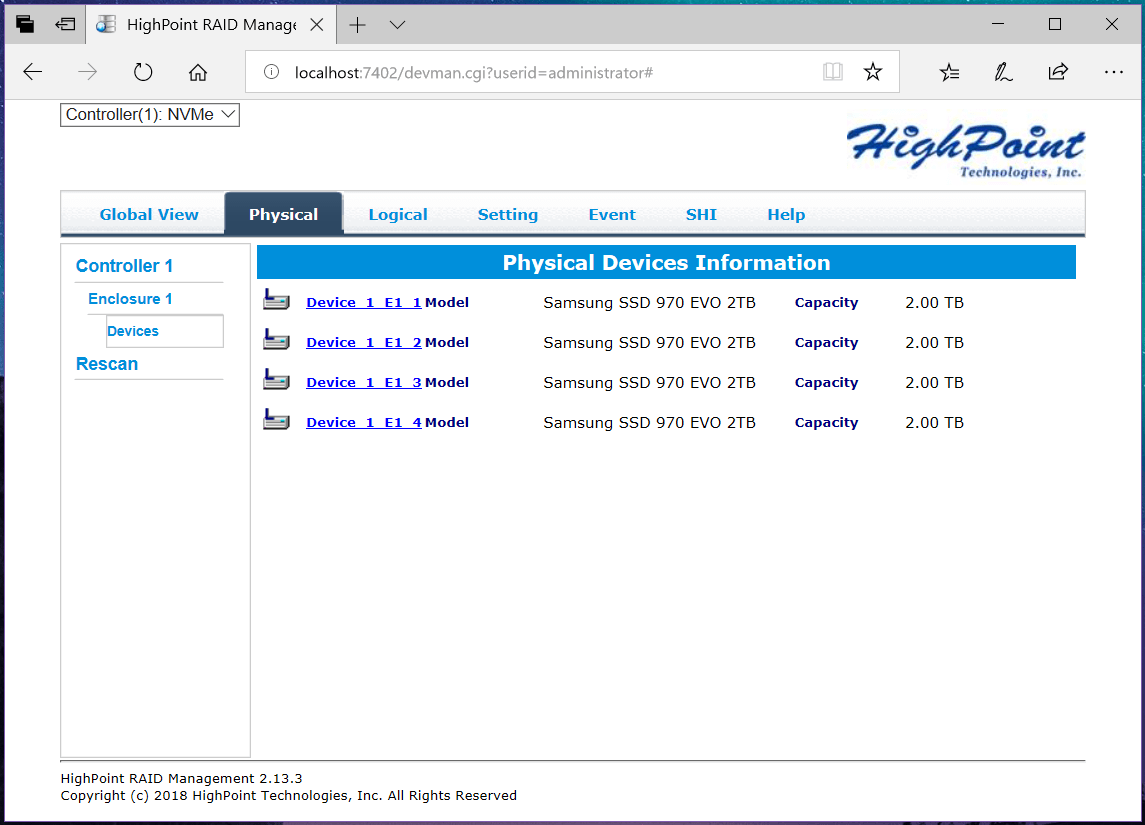Click the drive icon for Device_1_E1_4

pos(276,420)
